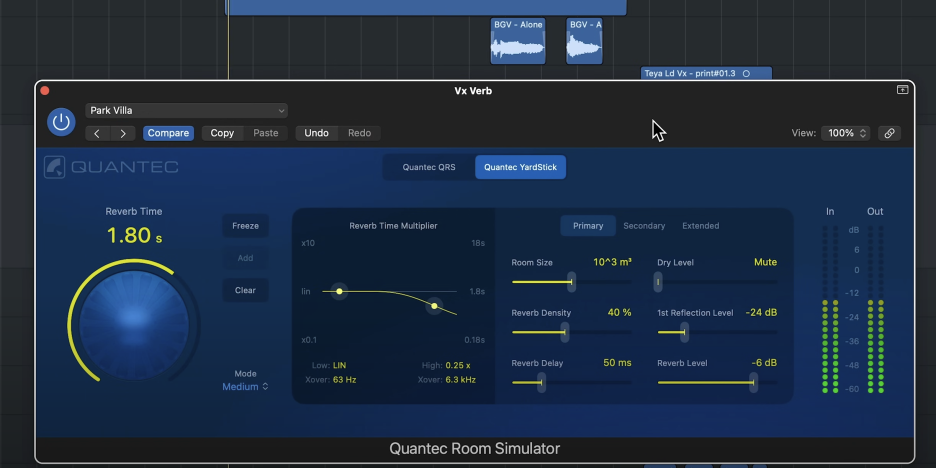
Task: Click the Quantec logo icon
Action: click(54, 167)
